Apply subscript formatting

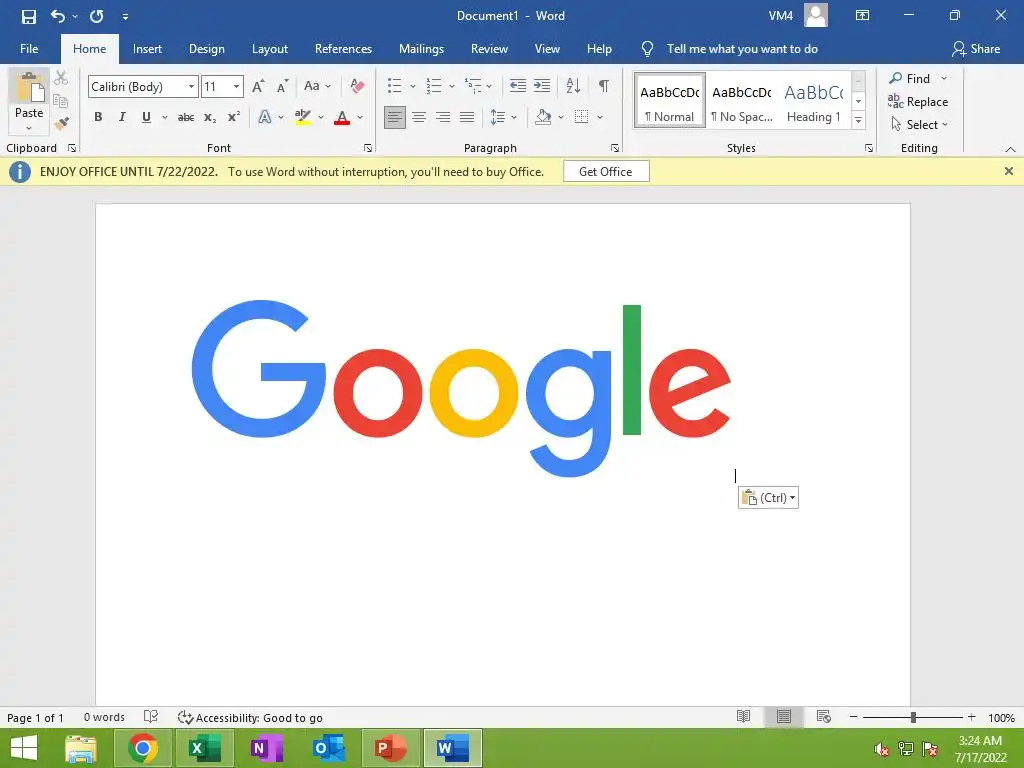(x=210, y=118)
